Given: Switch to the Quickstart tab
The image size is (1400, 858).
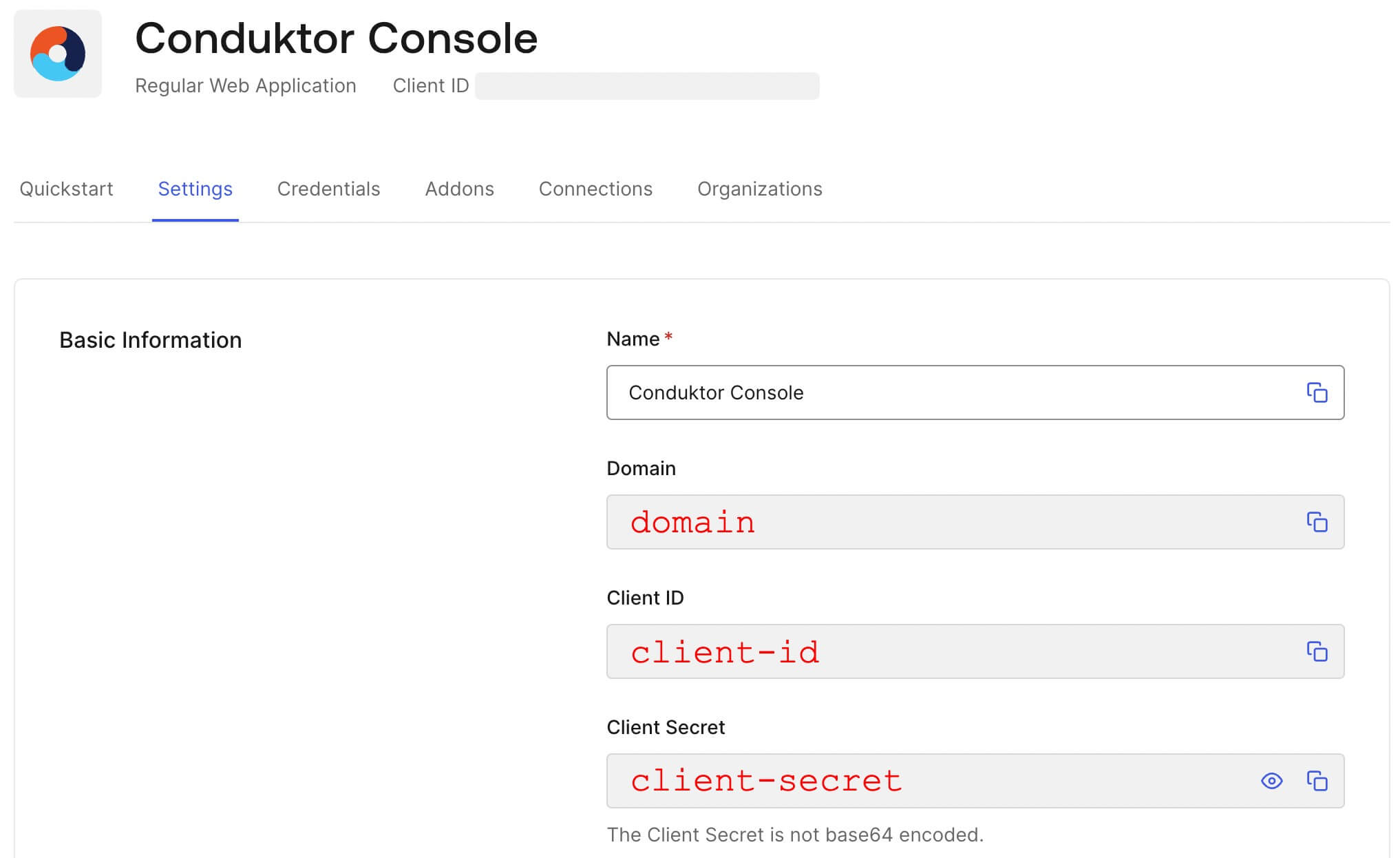Looking at the screenshot, I should click(x=66, y=188).
